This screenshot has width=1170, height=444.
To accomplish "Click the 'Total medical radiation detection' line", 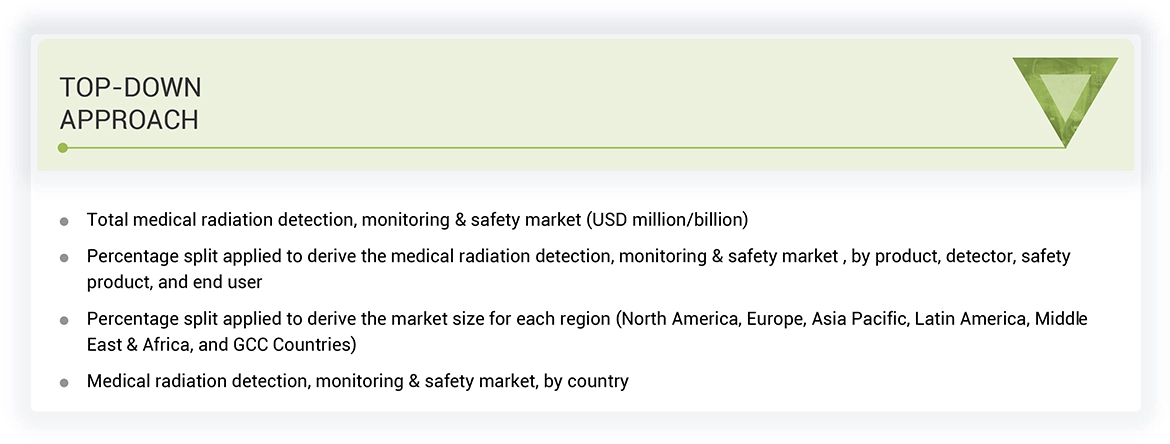I will tap(250, 219).
